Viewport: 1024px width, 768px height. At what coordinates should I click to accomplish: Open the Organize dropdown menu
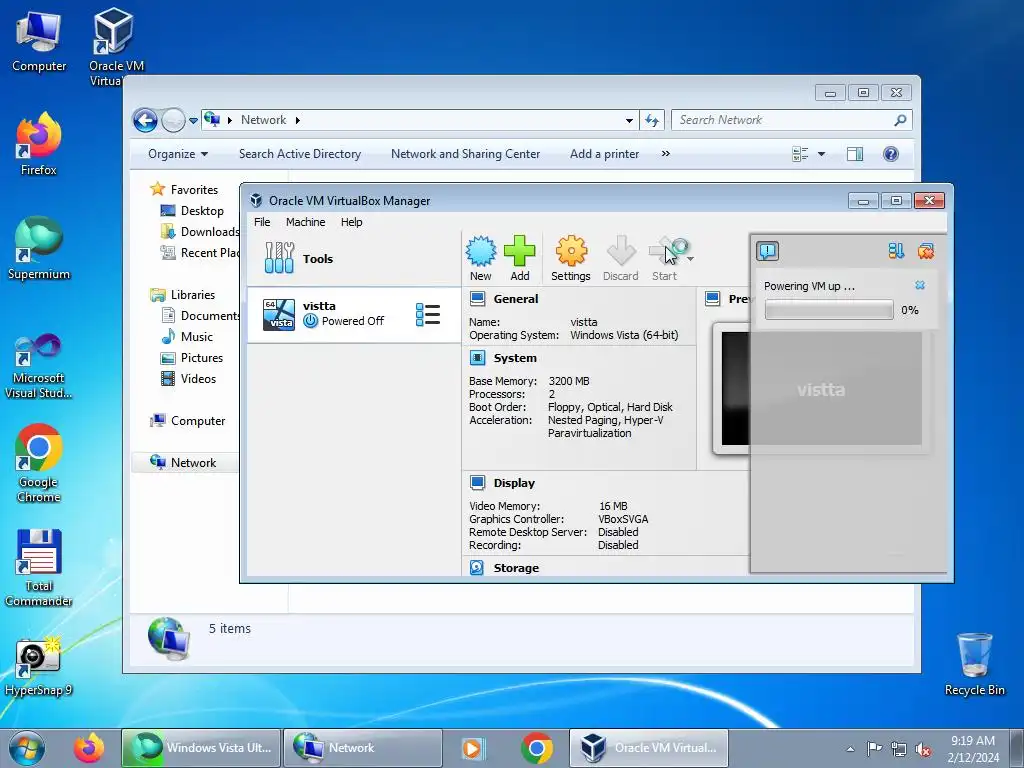tap(178, 154)
